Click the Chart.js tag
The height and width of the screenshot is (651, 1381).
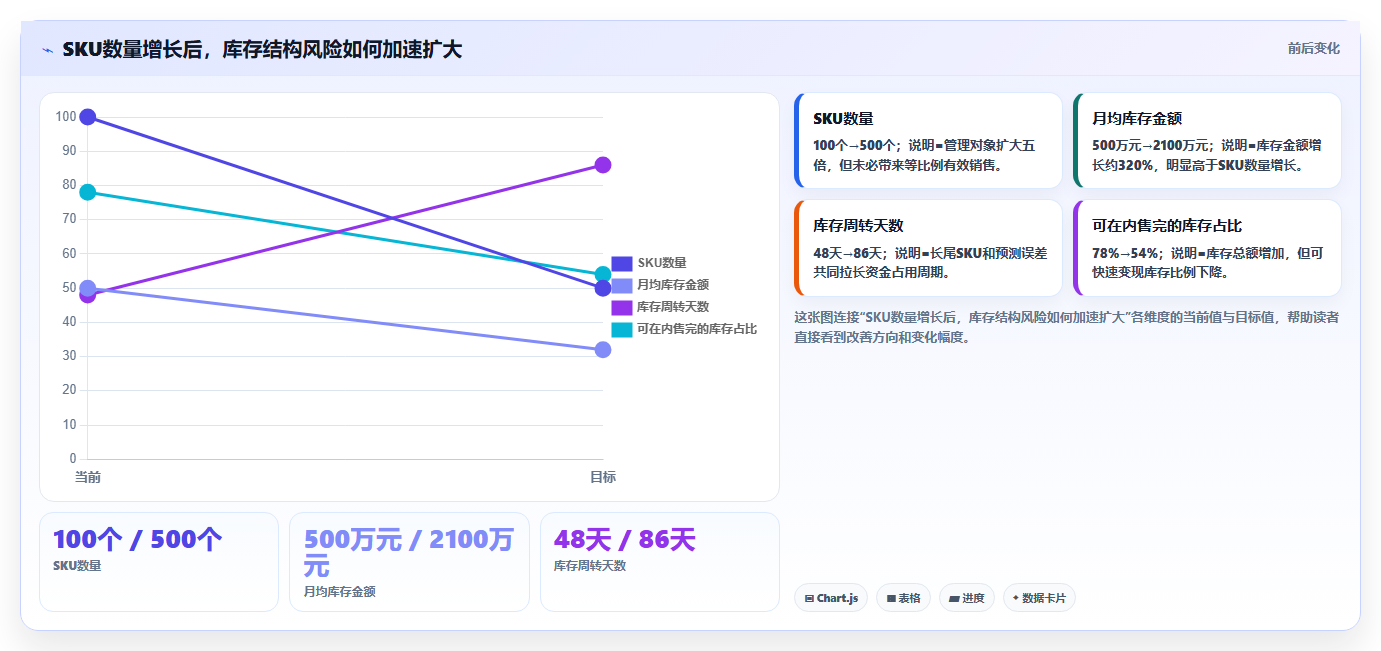point(831,598)
